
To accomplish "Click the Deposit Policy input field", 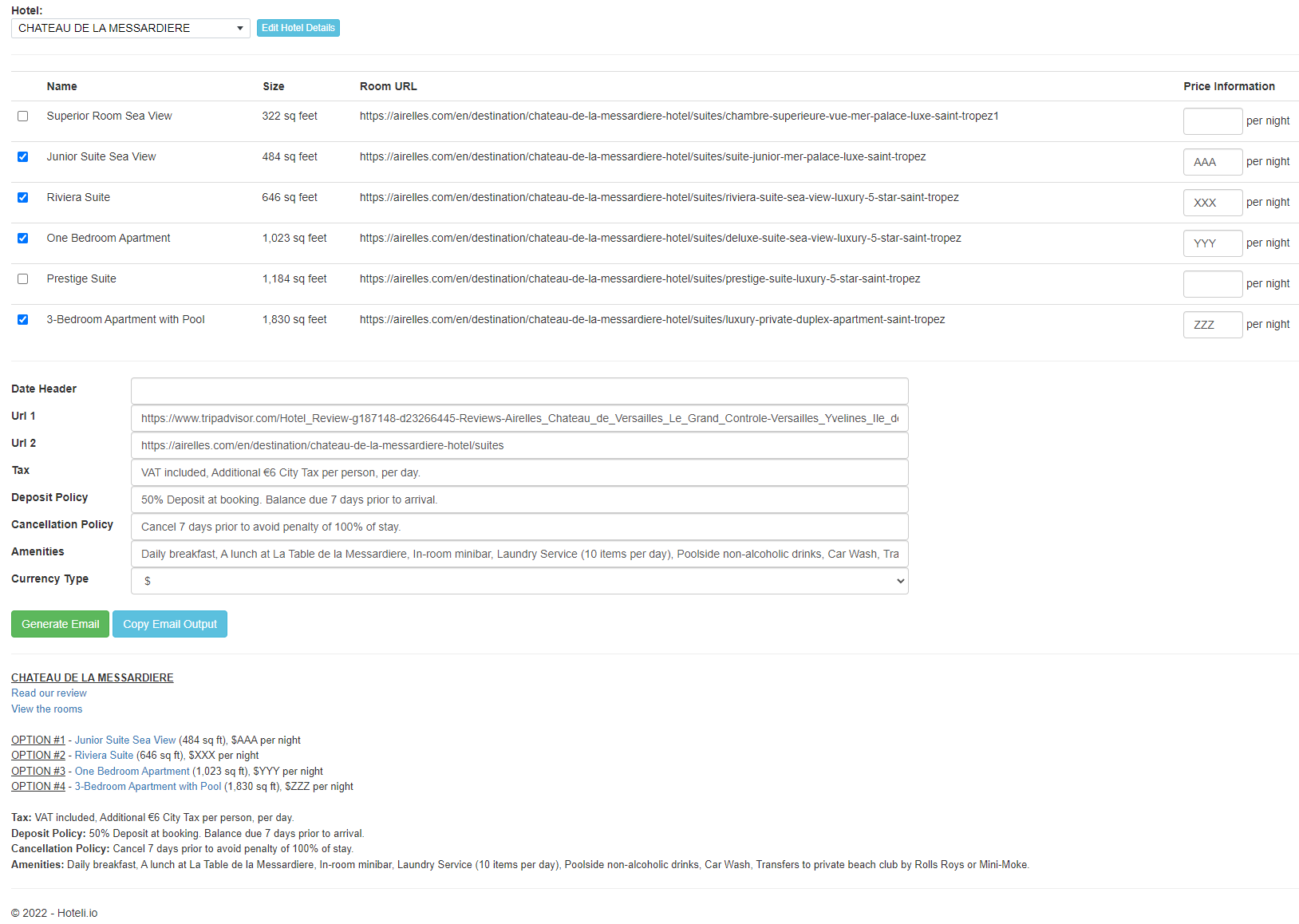I will [x=519, y=500].
